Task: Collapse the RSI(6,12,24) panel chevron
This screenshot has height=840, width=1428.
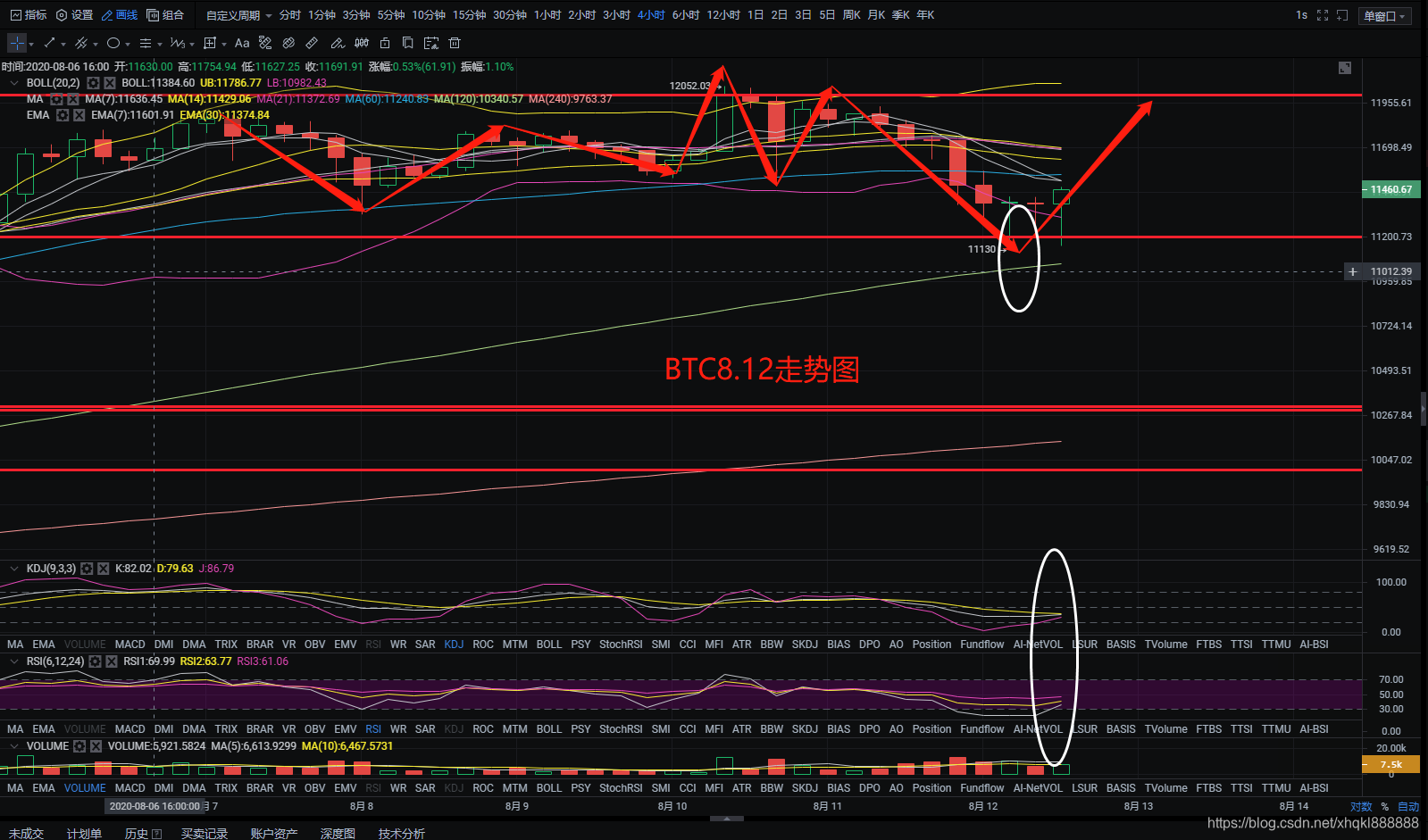Action: point(14,661)
